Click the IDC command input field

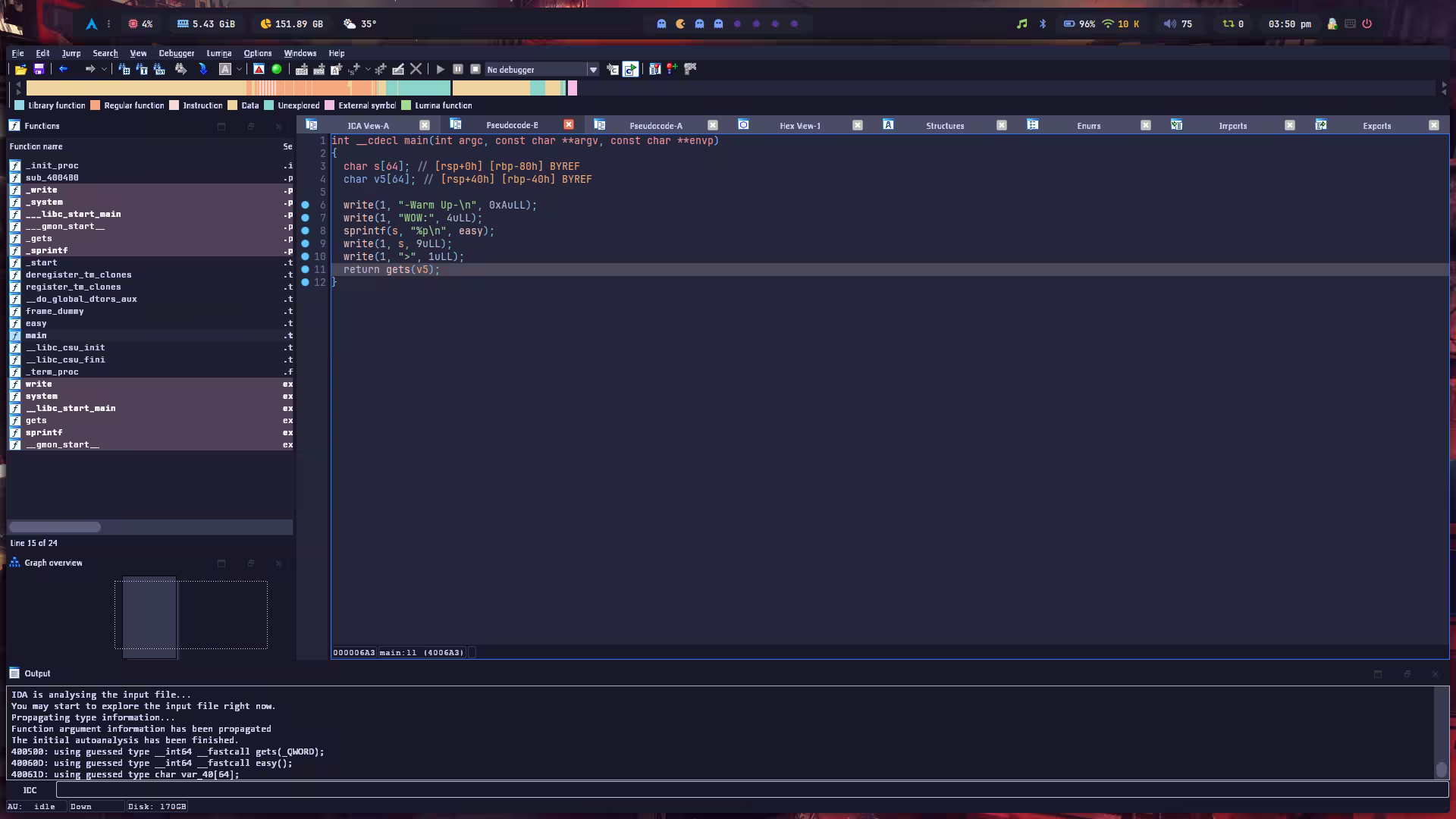[751, 789]
